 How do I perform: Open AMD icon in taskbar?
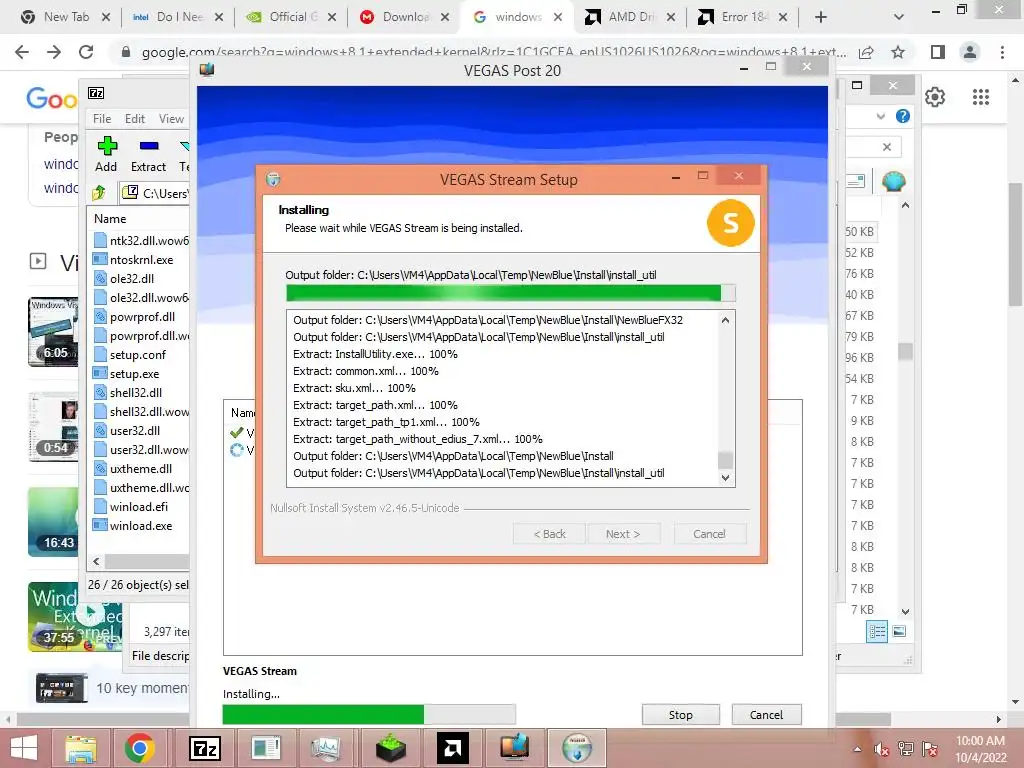(x=452, y=748)
